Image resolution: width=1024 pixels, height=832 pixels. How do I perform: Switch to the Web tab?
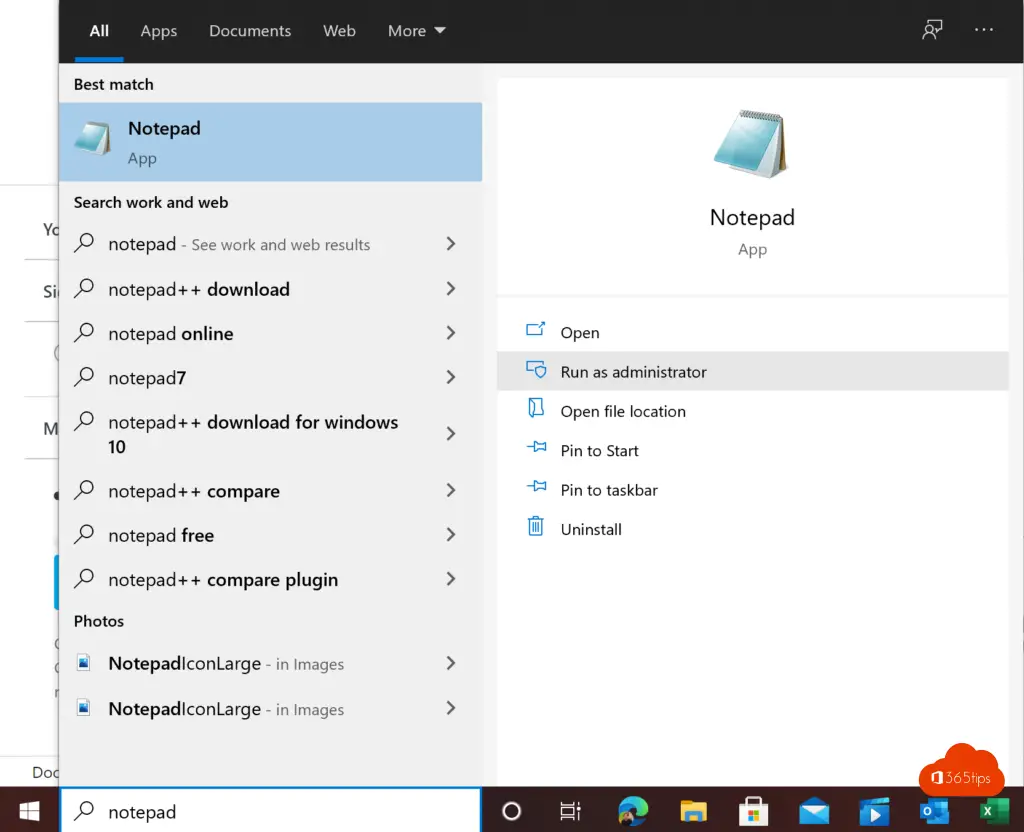pyautogui.click(x=339, y=31)
